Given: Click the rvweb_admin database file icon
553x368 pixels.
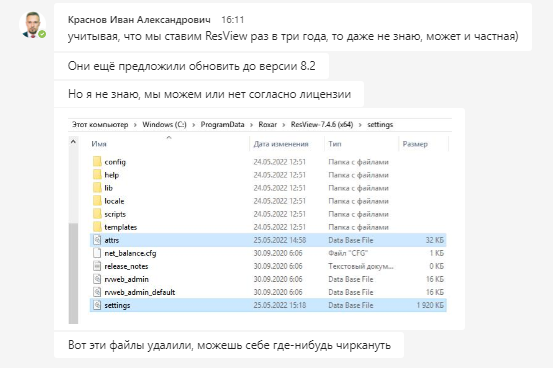Looking at the screenshot, I should pos(97,279).
